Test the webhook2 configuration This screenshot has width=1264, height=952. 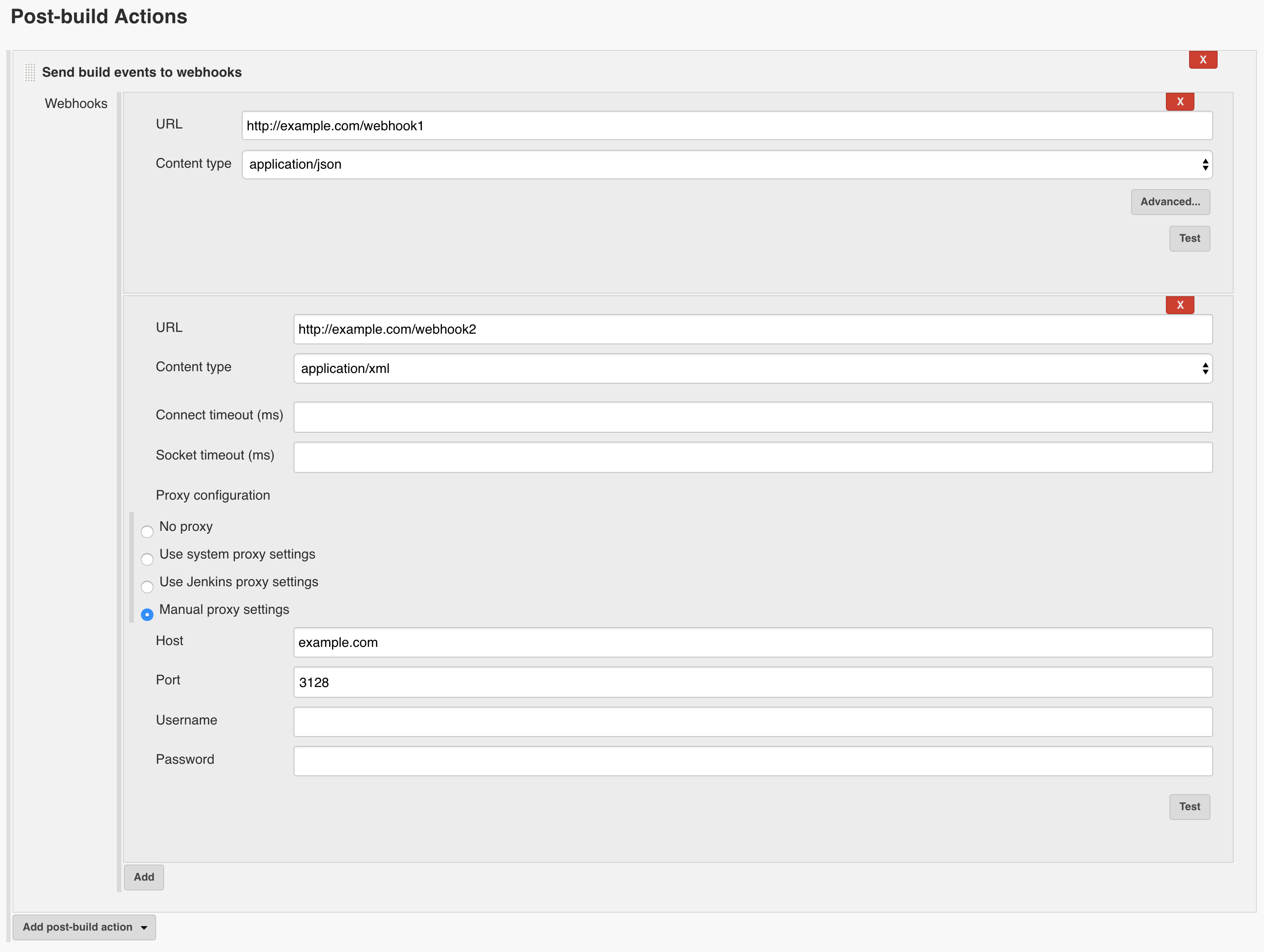coord(1189,806)
